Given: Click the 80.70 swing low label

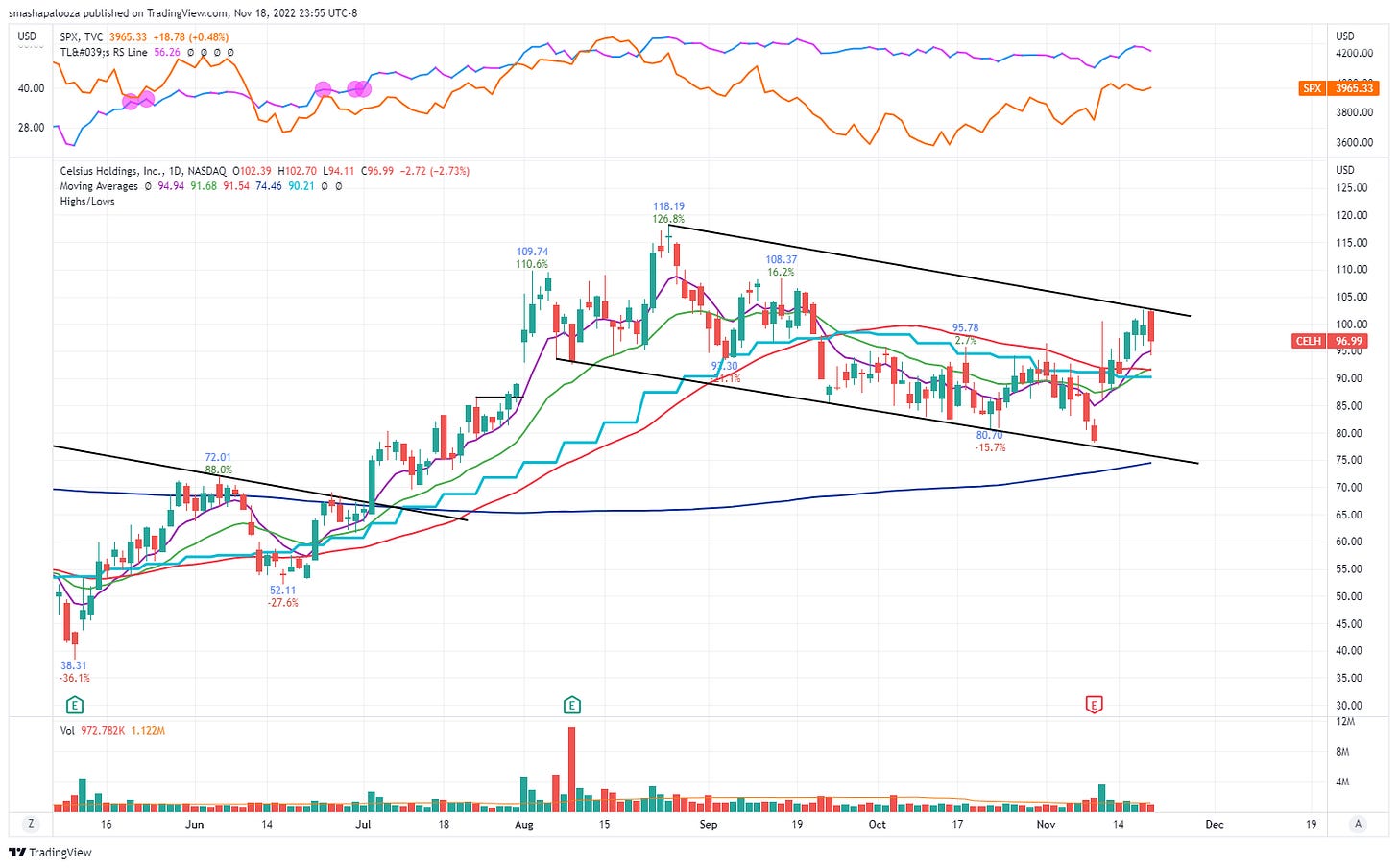Looking at the screenshot, I should point(990,435).
